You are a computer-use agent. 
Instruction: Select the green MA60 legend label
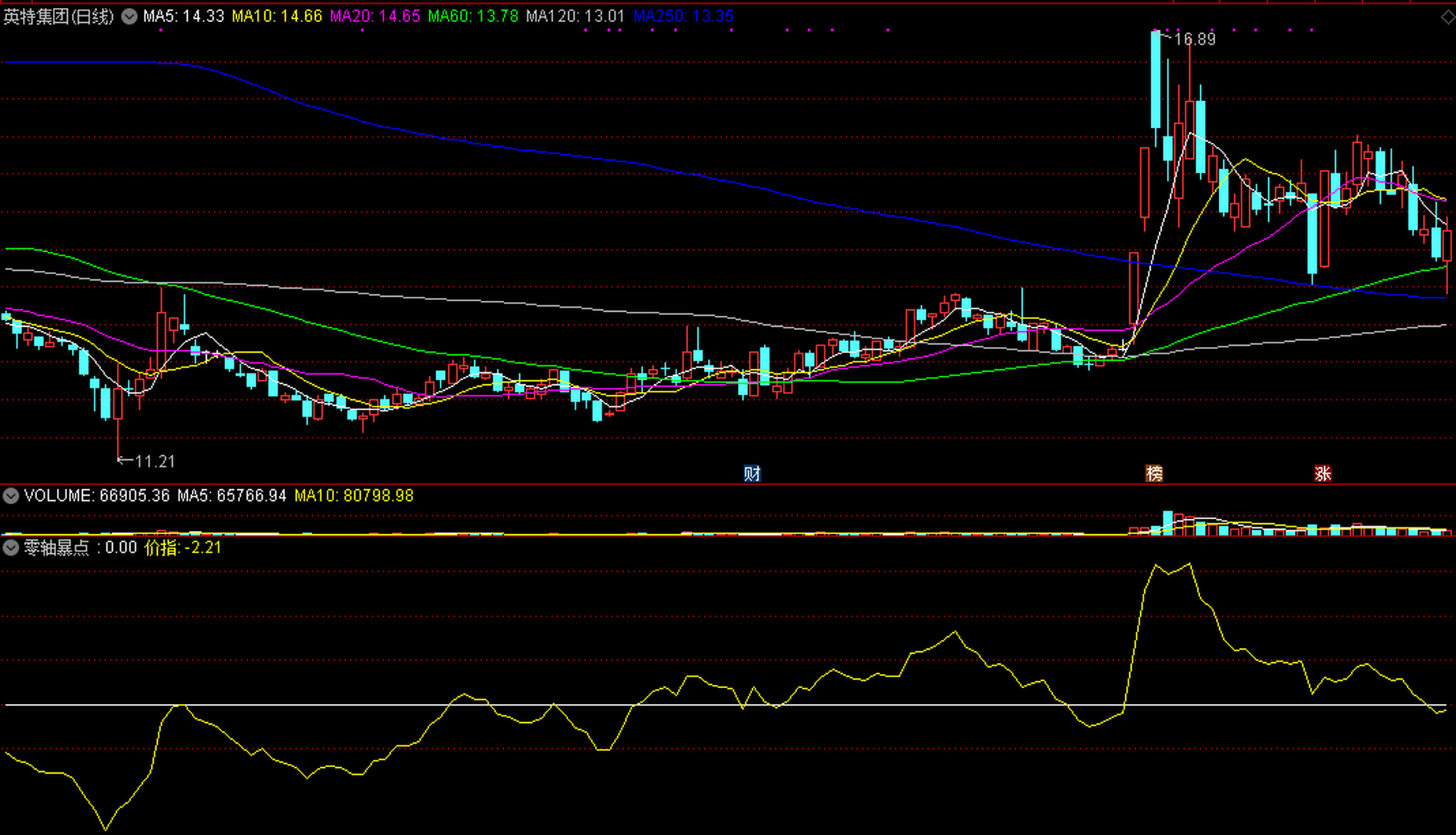coord(472,16)
